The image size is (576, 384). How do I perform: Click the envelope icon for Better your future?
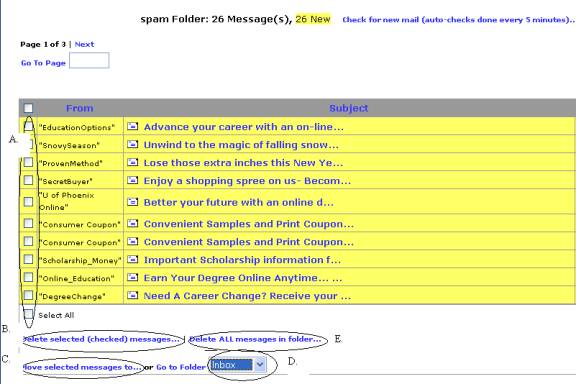(133, 202)
